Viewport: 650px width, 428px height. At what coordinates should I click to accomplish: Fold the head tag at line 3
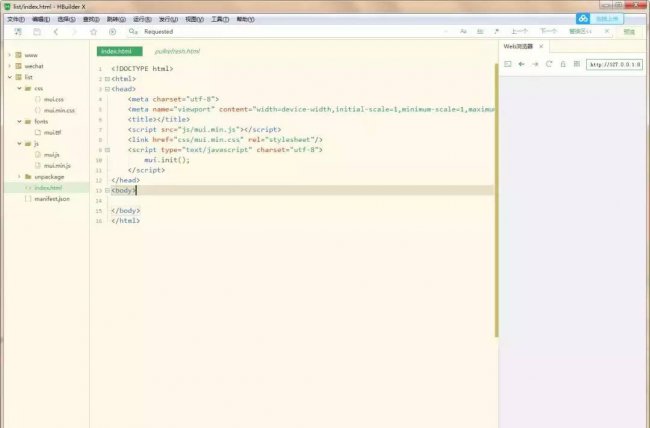(107, 89)
